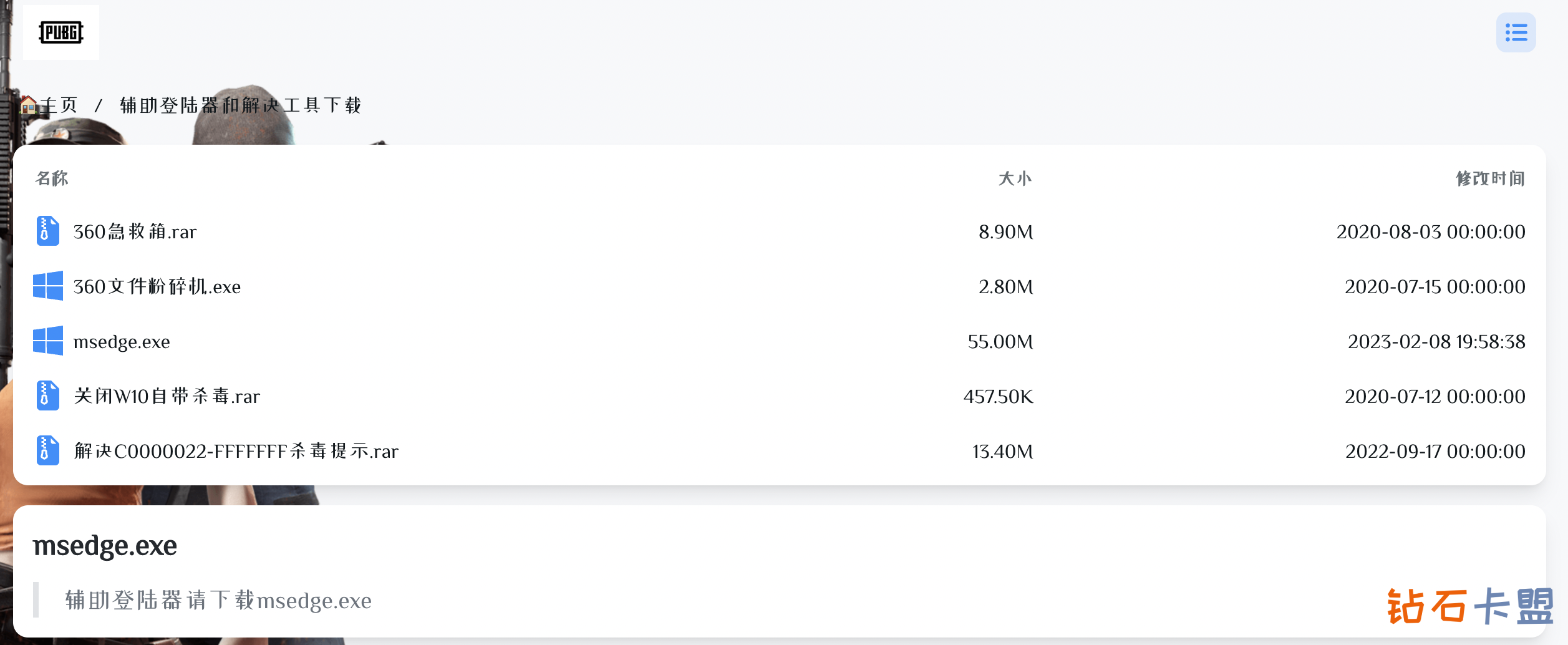Click the home house icon
Screen dimensions: 1568x645
pyautogui.click(x=28, y=105)
